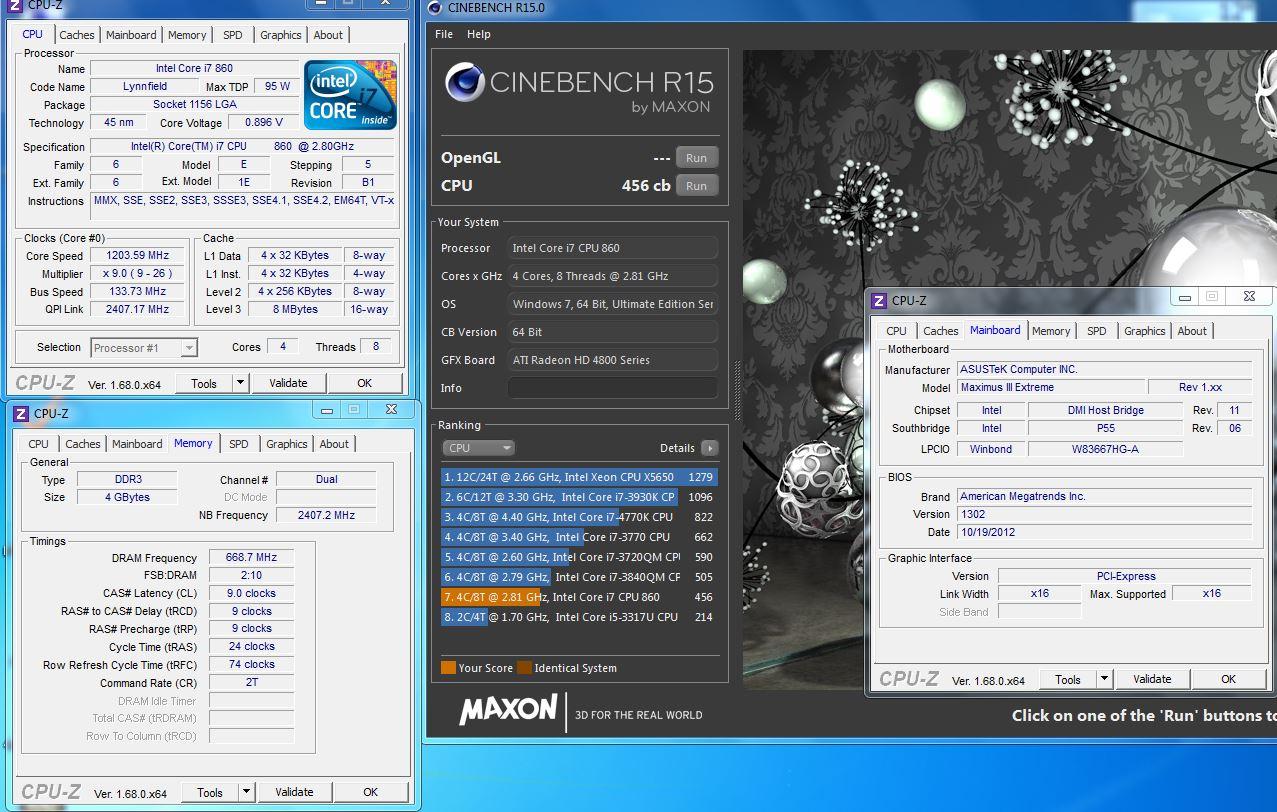Select CPU tab in Memory CPU-Z window
This screenshot has width=1277, height=812.
coord(39,444)
